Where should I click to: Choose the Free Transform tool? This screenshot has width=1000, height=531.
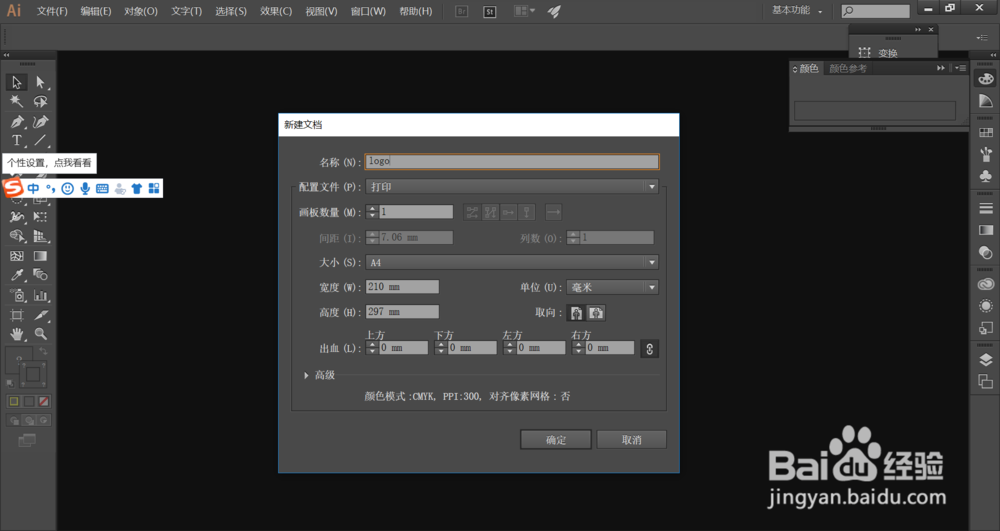(x=41, y=217)
